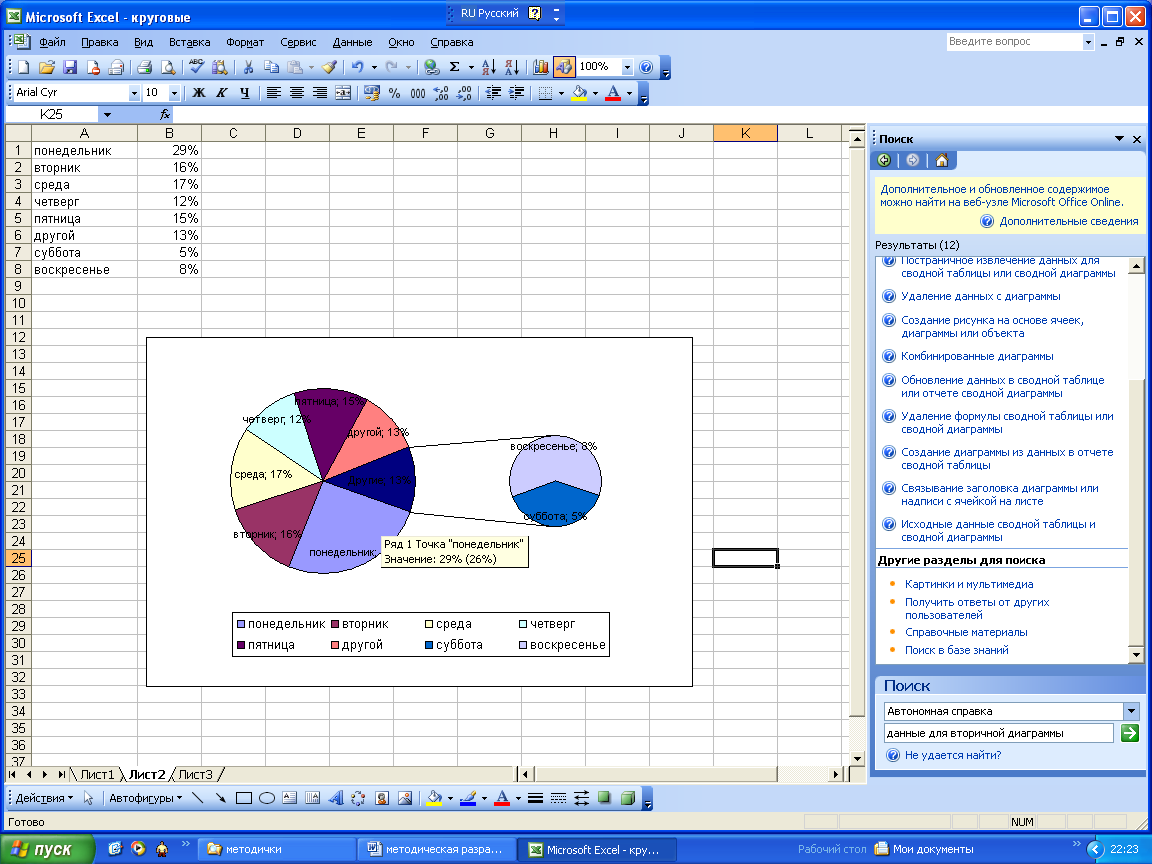
Task: Apply currency format to the cell
Action: tap(372, 93)
